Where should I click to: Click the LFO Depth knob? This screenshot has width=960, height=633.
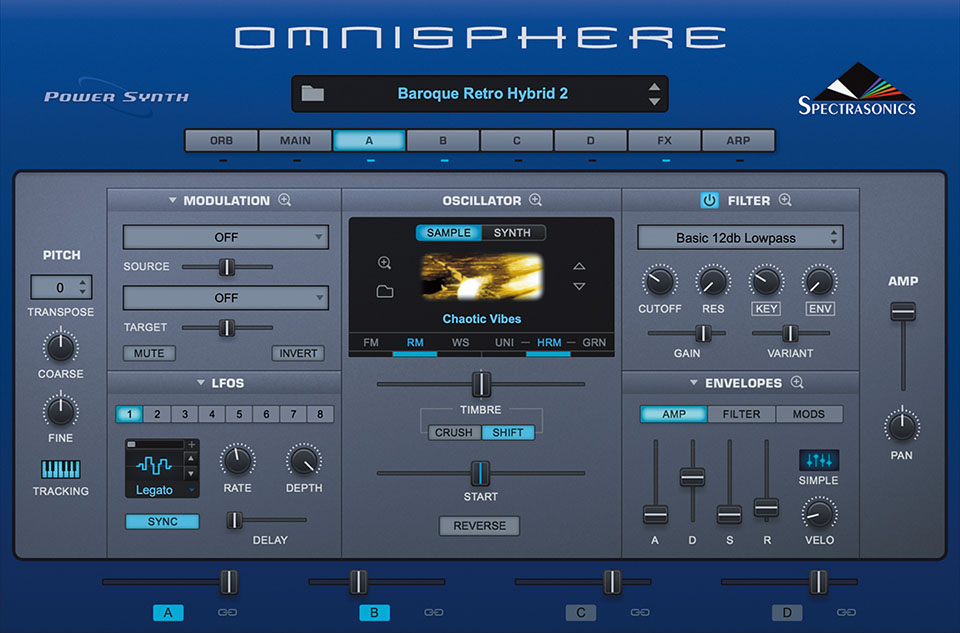304,460
